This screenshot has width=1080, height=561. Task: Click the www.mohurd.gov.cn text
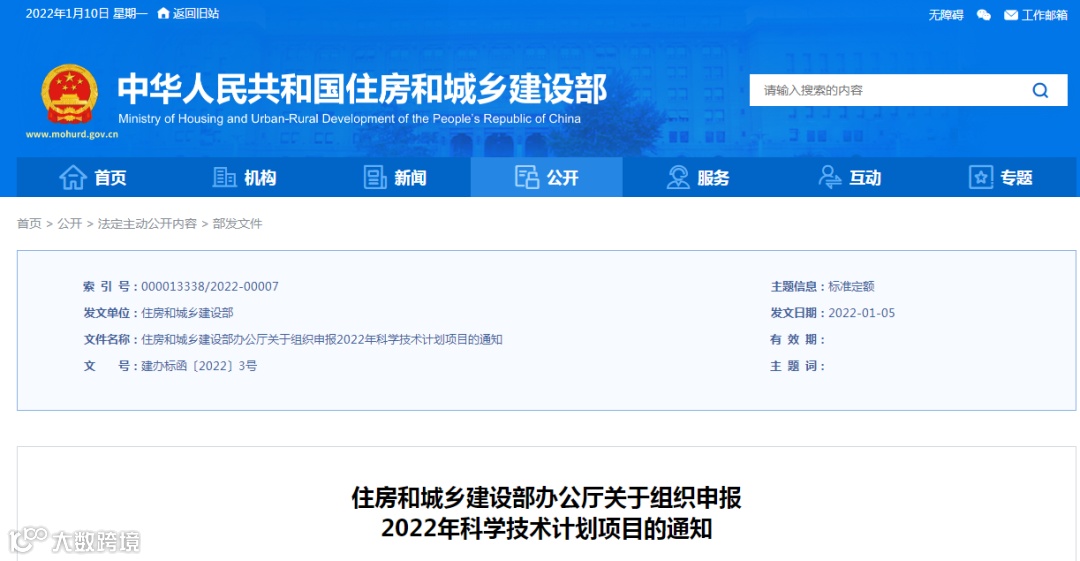[x=72, y=134]
